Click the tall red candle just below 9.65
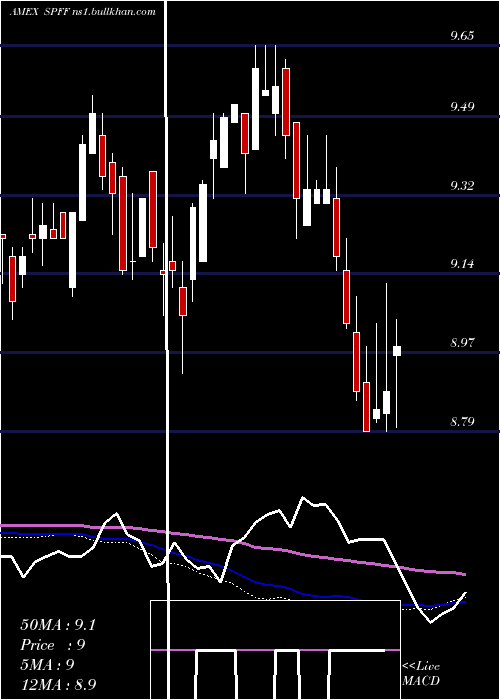The image size is (500, 700). (286, 102)
